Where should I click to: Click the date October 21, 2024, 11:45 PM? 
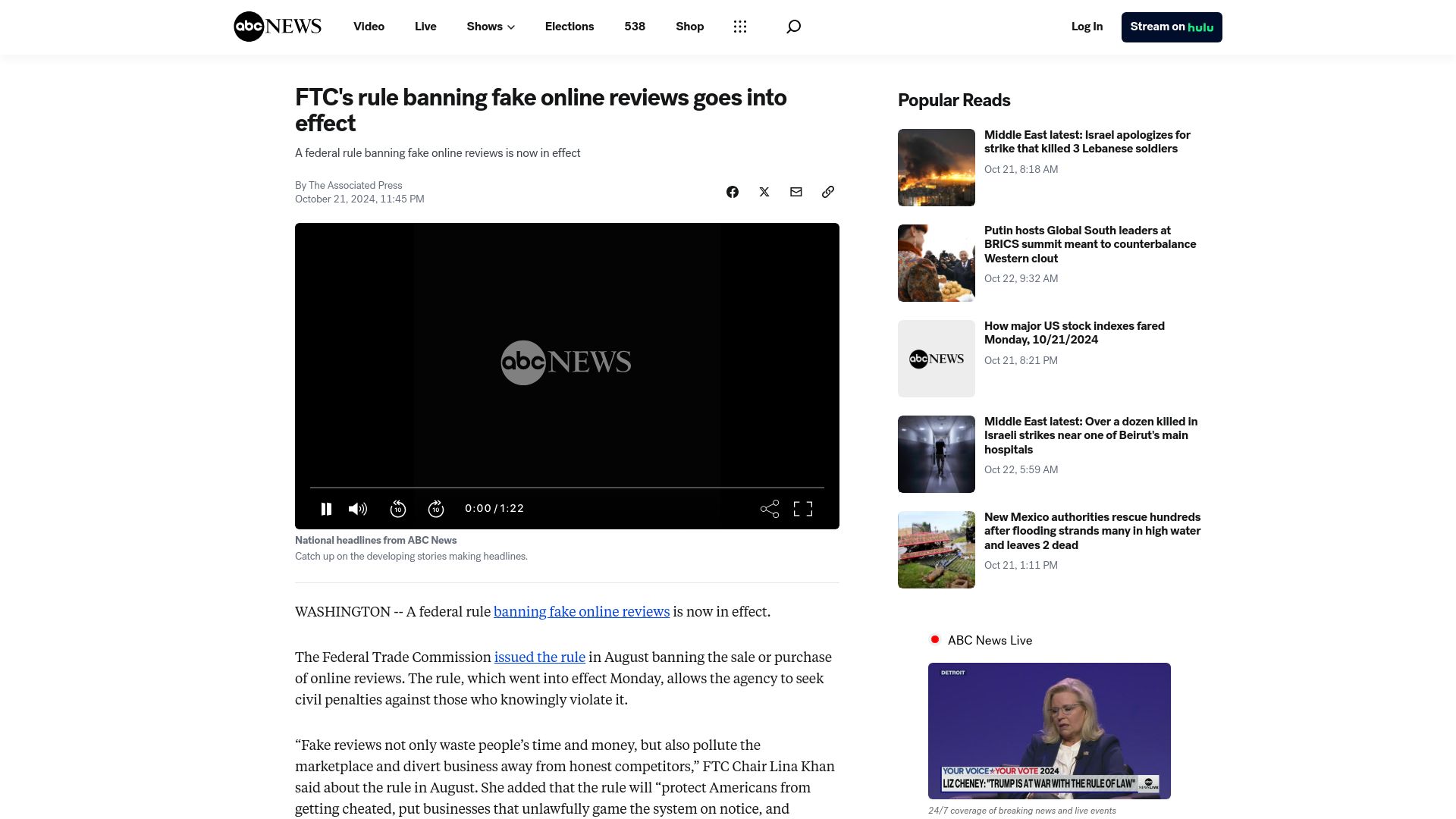(359, 199)
